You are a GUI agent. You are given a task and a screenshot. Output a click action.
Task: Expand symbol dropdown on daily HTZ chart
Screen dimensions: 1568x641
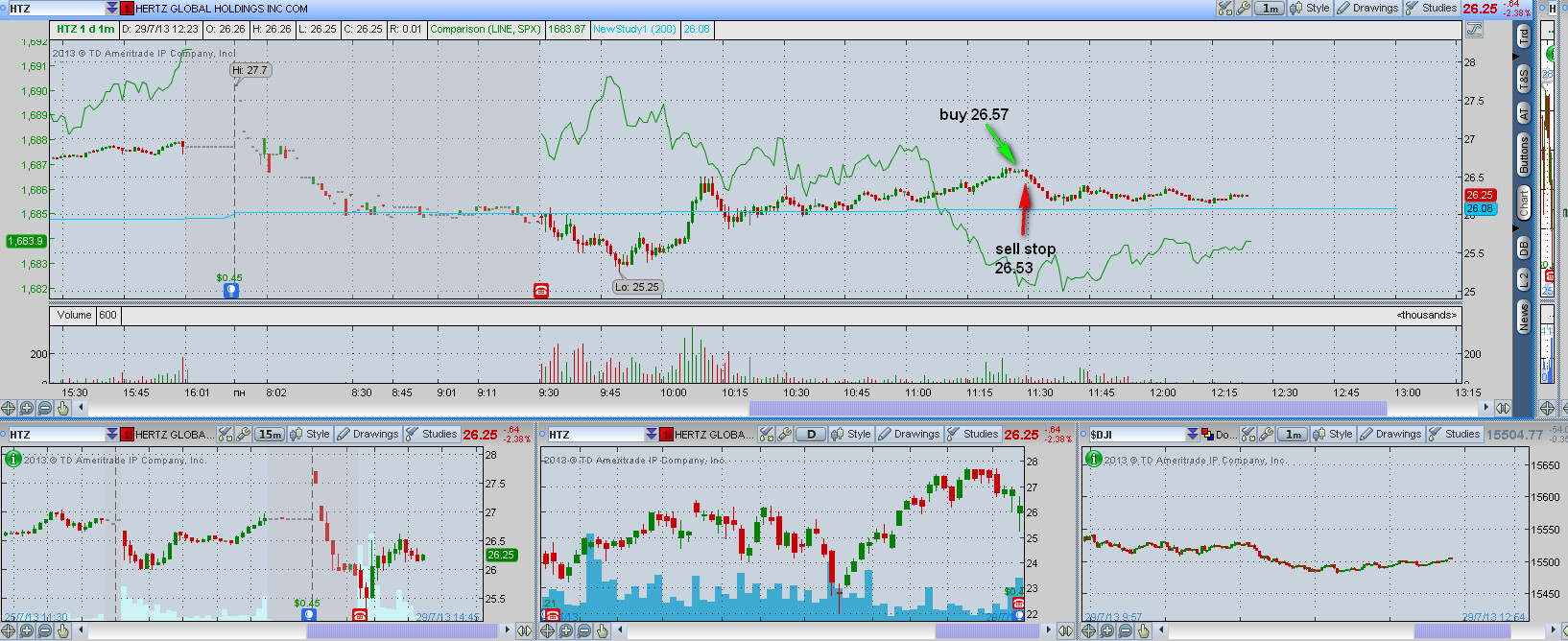(x=653, y=435)
